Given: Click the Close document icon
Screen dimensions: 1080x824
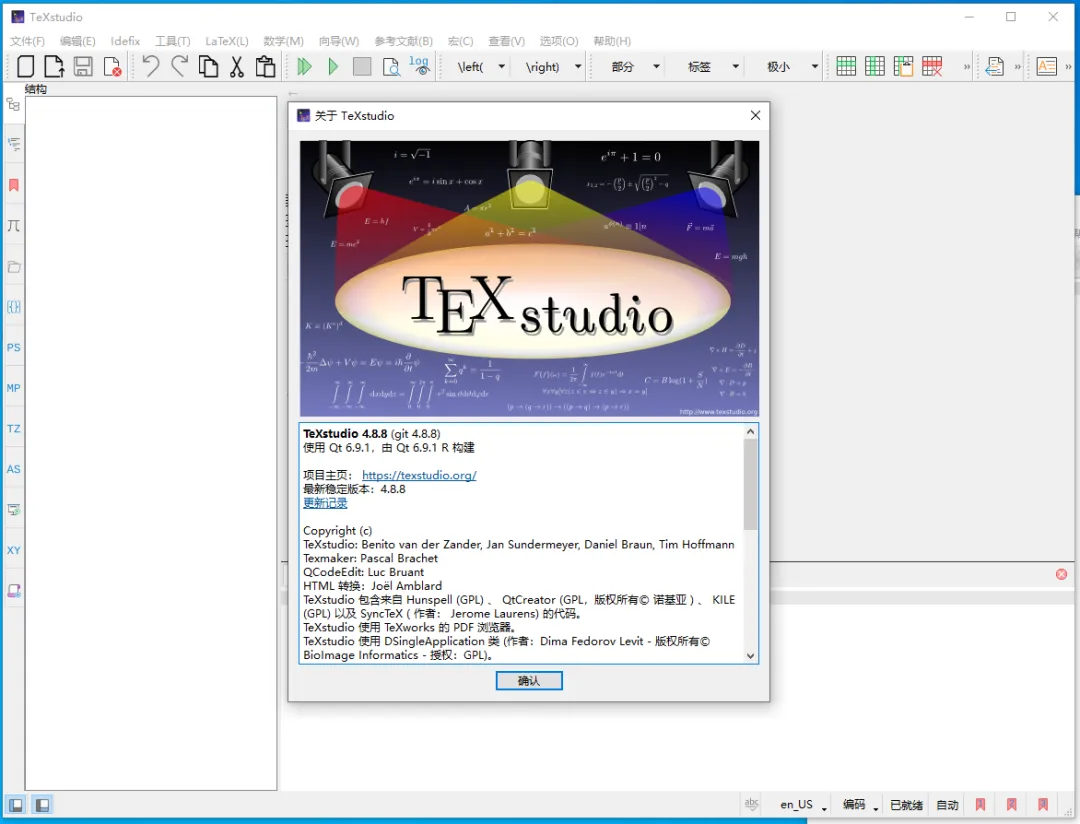Looking at the screenshot, I should coord(112,67).
